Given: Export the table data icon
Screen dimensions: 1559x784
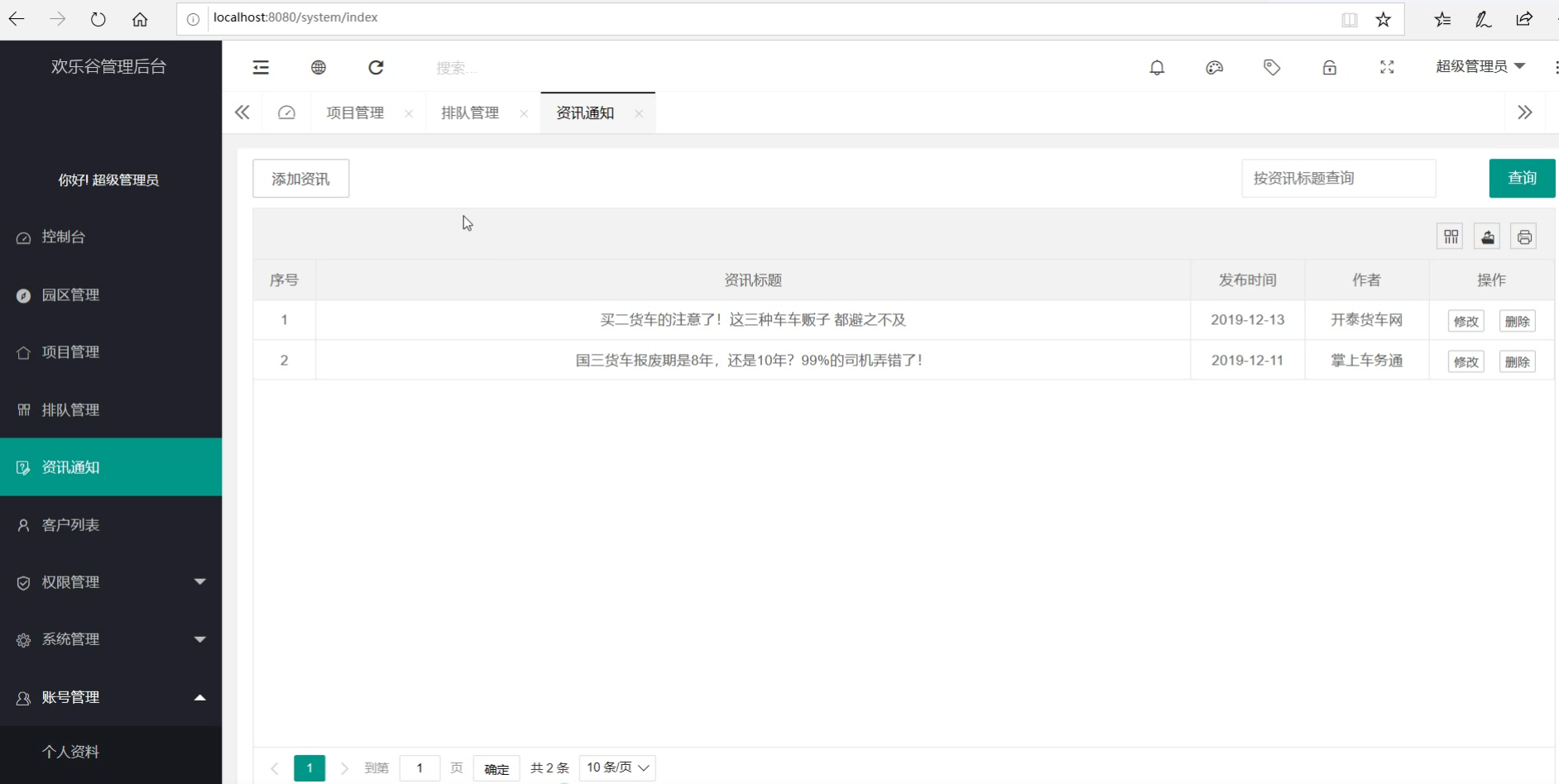Looking at the screenshot, I should (1488, 237).
